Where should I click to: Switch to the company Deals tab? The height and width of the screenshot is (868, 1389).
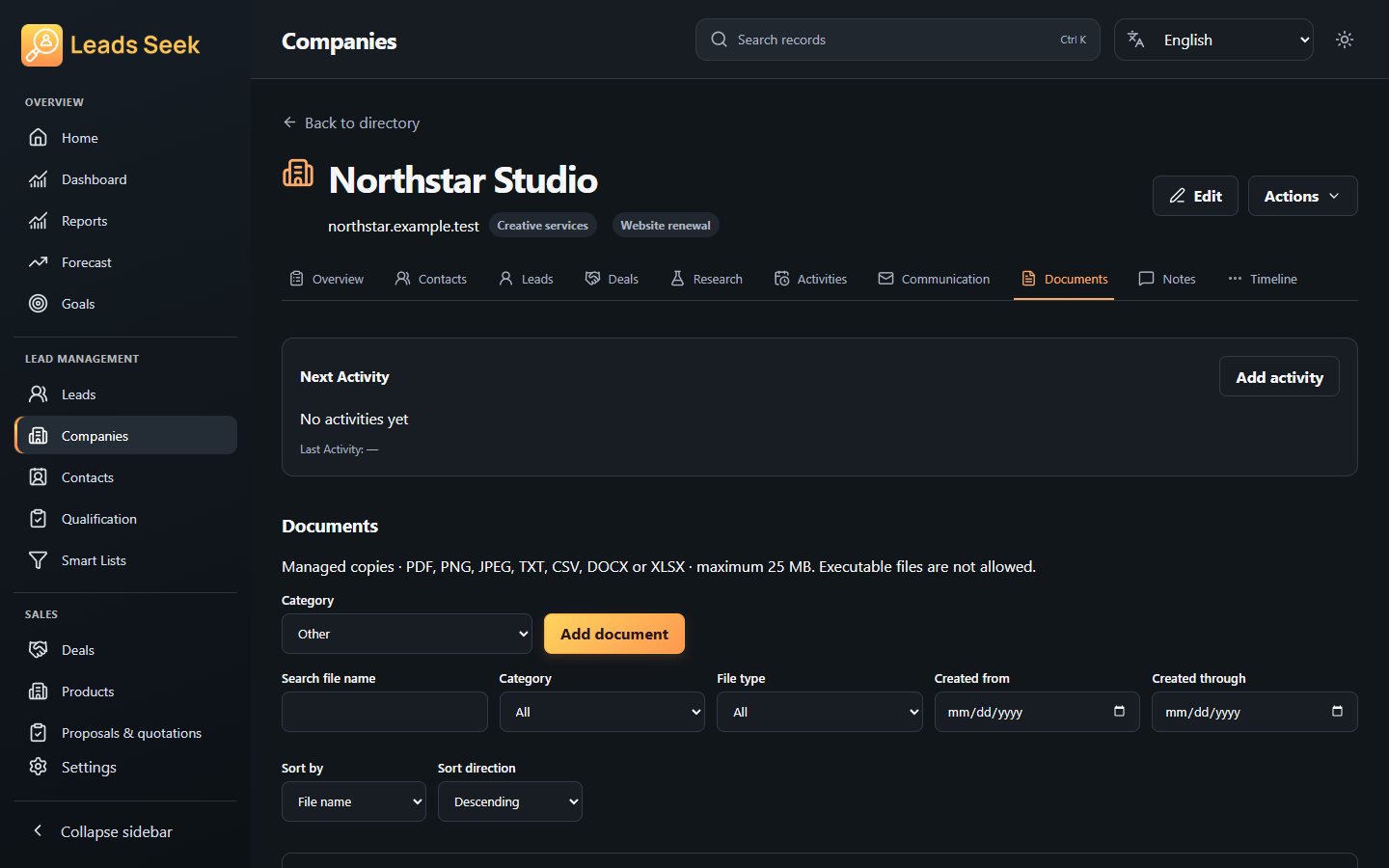pyautogui.click(x=612, y=279)
